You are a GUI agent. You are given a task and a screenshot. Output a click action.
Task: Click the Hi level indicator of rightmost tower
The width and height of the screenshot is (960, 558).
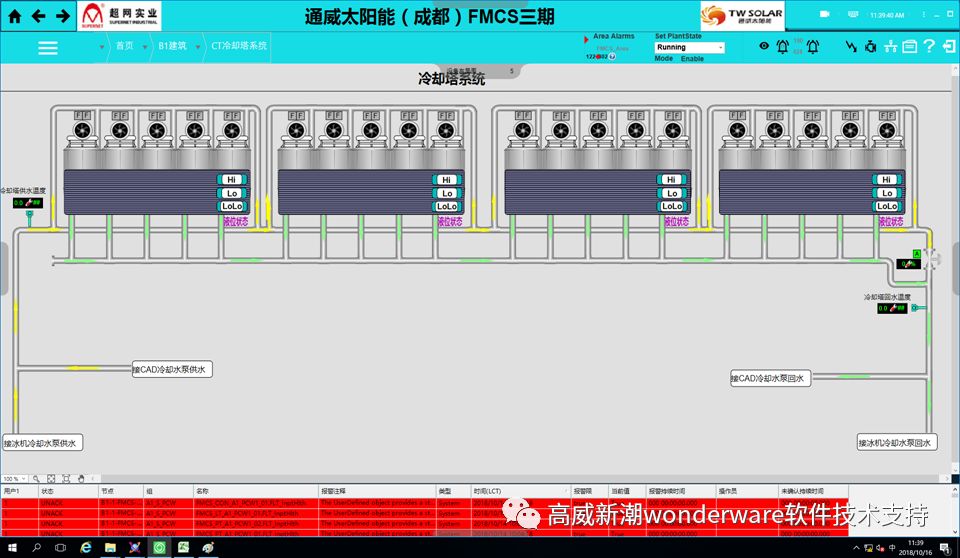coord(887,179)
